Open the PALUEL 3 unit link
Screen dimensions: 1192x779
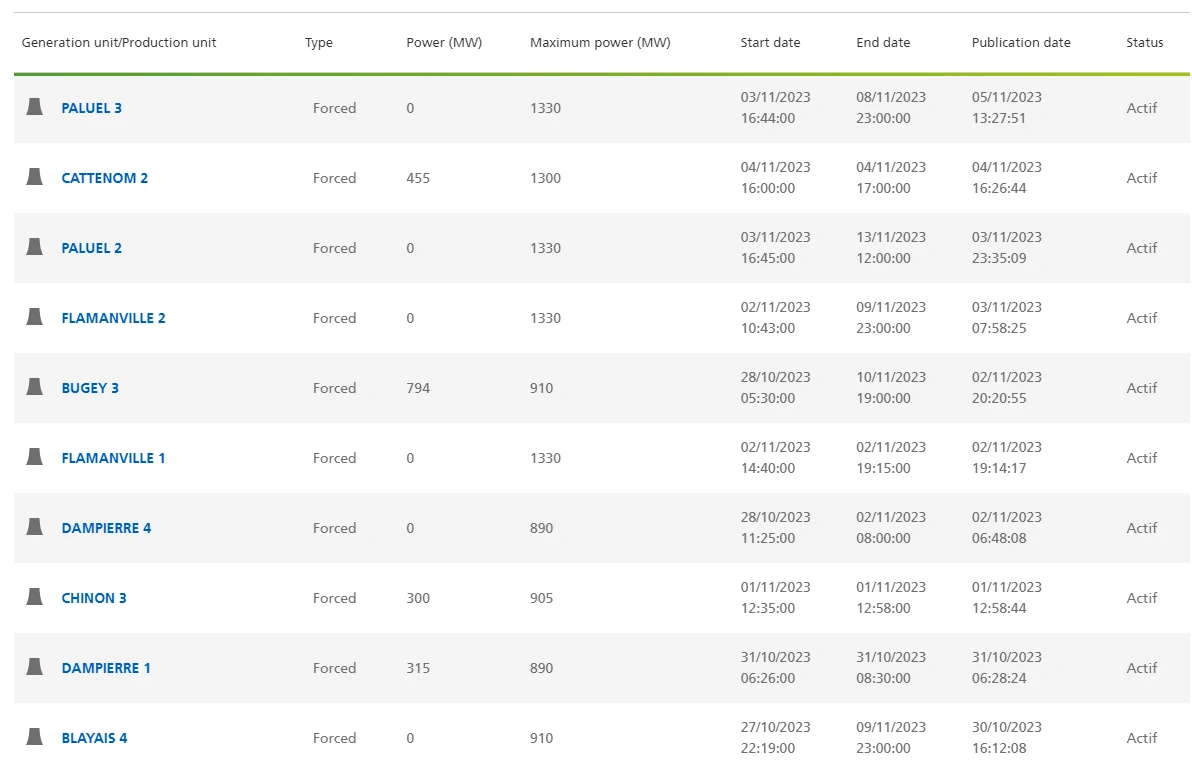pyautogui.click(x=92, y=108)
